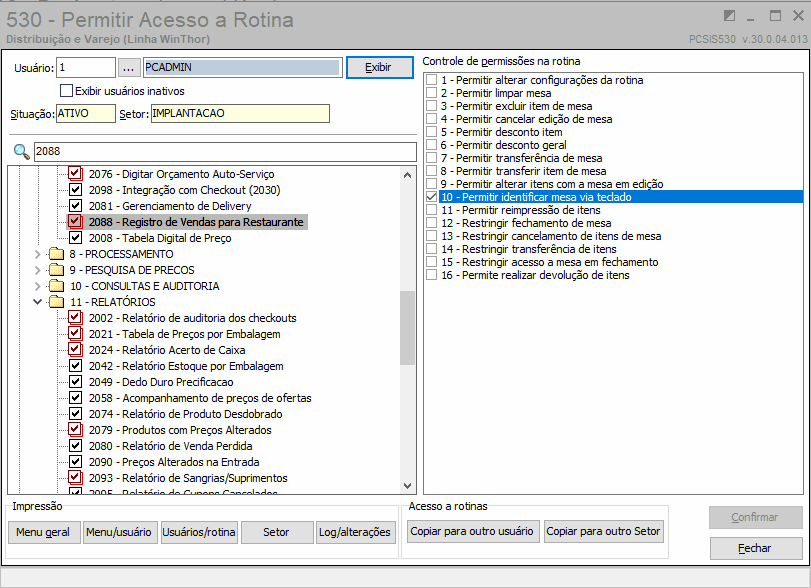The height and width of the screenshot is (588, 811).
Task: Click Copiar para outro usuário
Action: click(x=472, y=531)
